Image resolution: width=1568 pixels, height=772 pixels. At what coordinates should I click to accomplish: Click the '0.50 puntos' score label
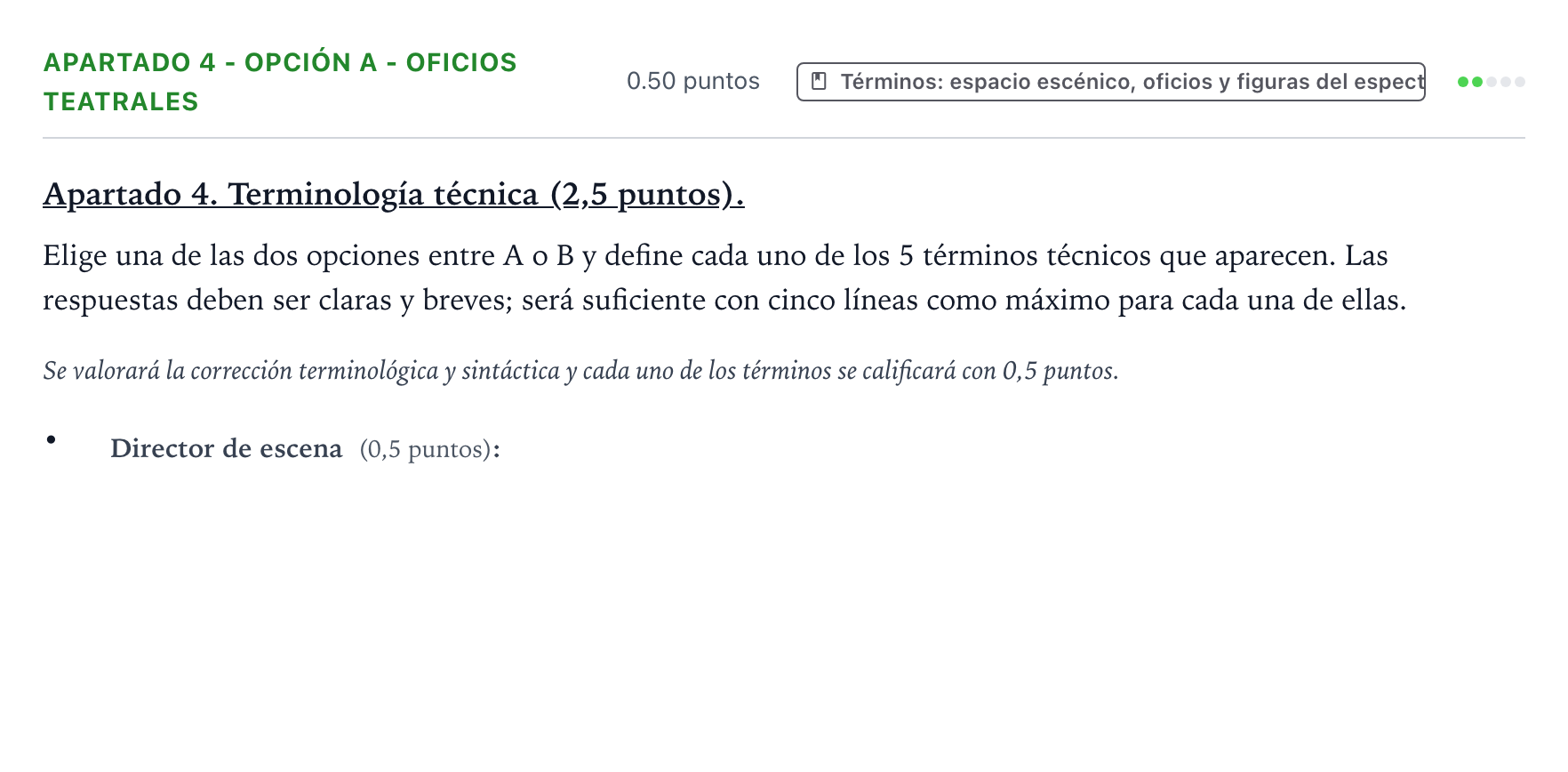(693, 81)
